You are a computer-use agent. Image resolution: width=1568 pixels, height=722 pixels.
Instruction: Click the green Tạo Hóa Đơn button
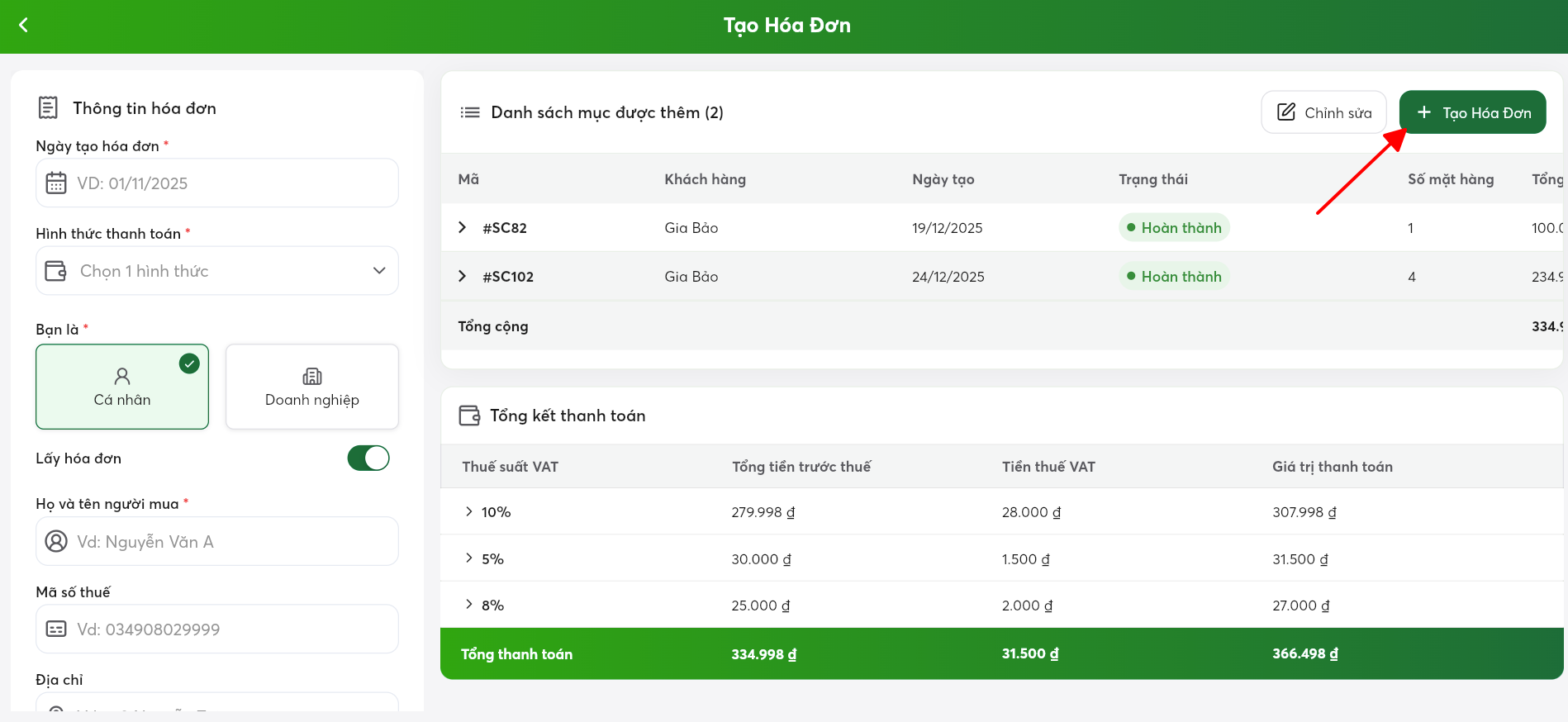1472,112
